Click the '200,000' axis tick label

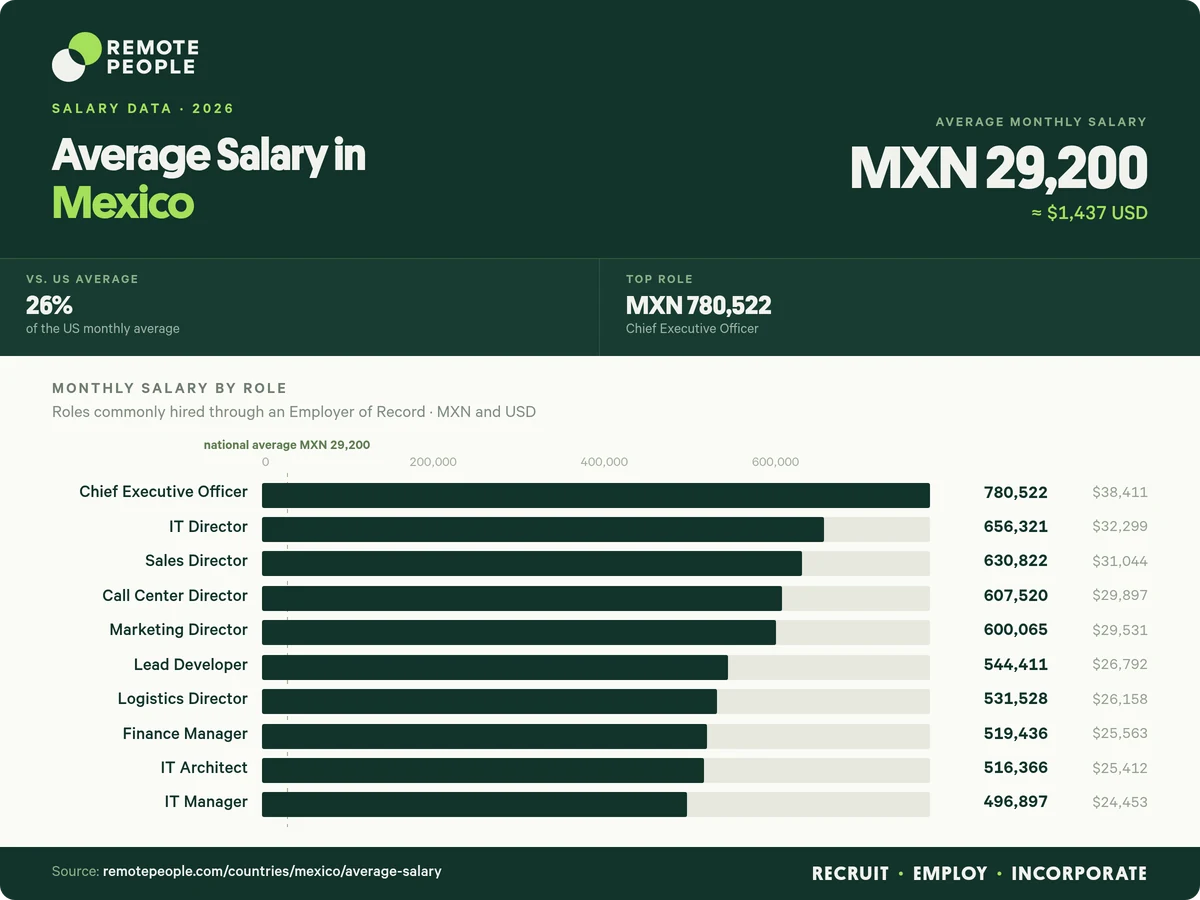coord(433,462)
